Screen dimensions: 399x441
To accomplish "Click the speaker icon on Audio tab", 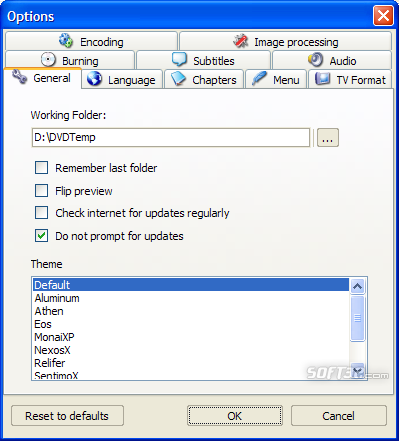I will [x=315, y=59].
